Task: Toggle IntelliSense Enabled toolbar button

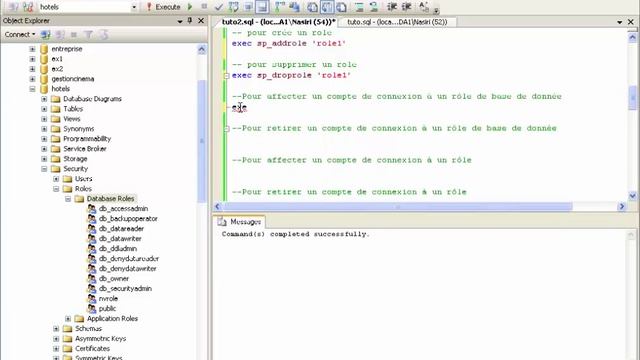Action: click(x=262, y=7)
